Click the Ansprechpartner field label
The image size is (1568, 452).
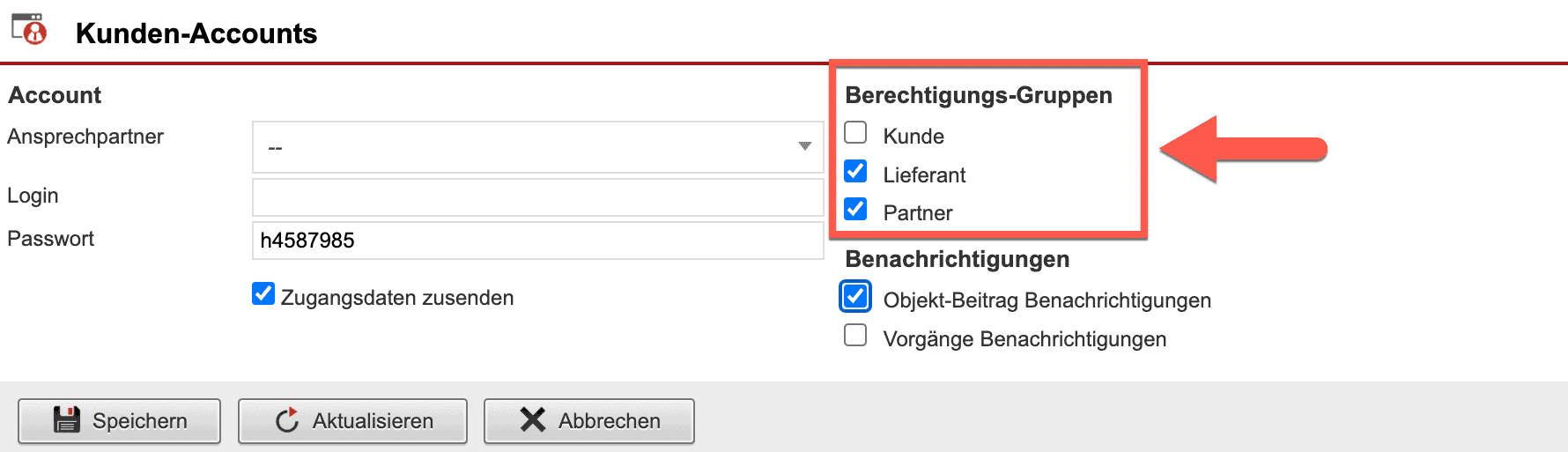[x=85, y=137]
